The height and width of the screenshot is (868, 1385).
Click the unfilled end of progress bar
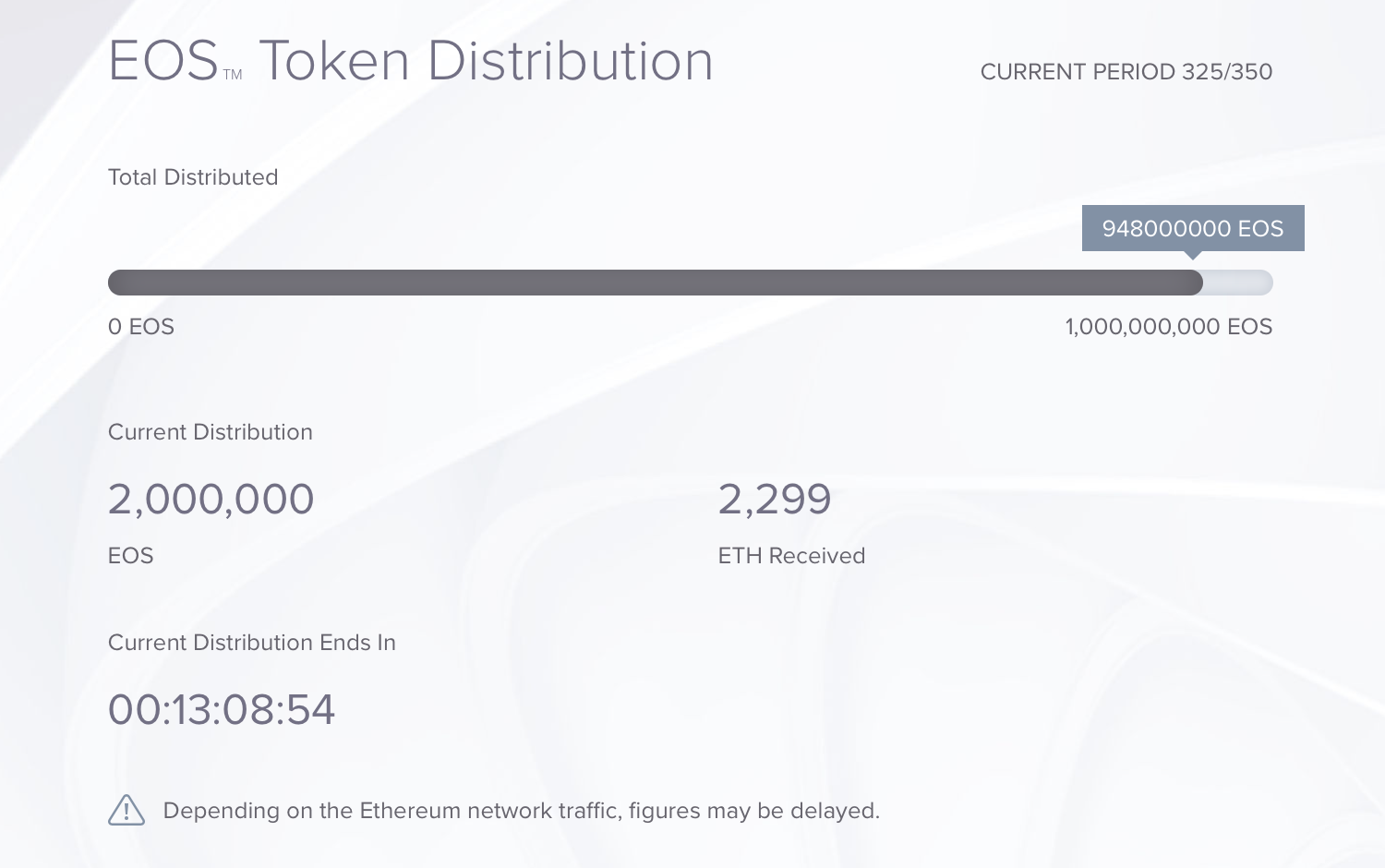tap(1239, 283)
